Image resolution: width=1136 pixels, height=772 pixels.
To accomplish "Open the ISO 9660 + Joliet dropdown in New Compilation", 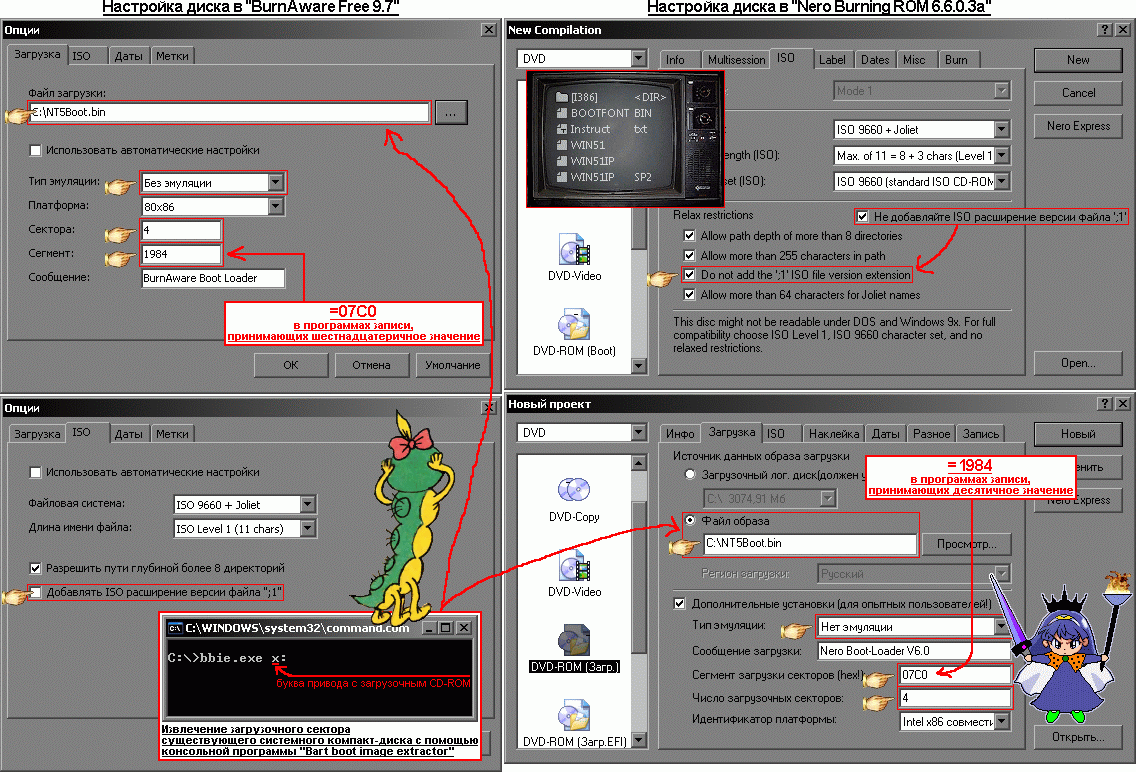I will coord(1001,130).
